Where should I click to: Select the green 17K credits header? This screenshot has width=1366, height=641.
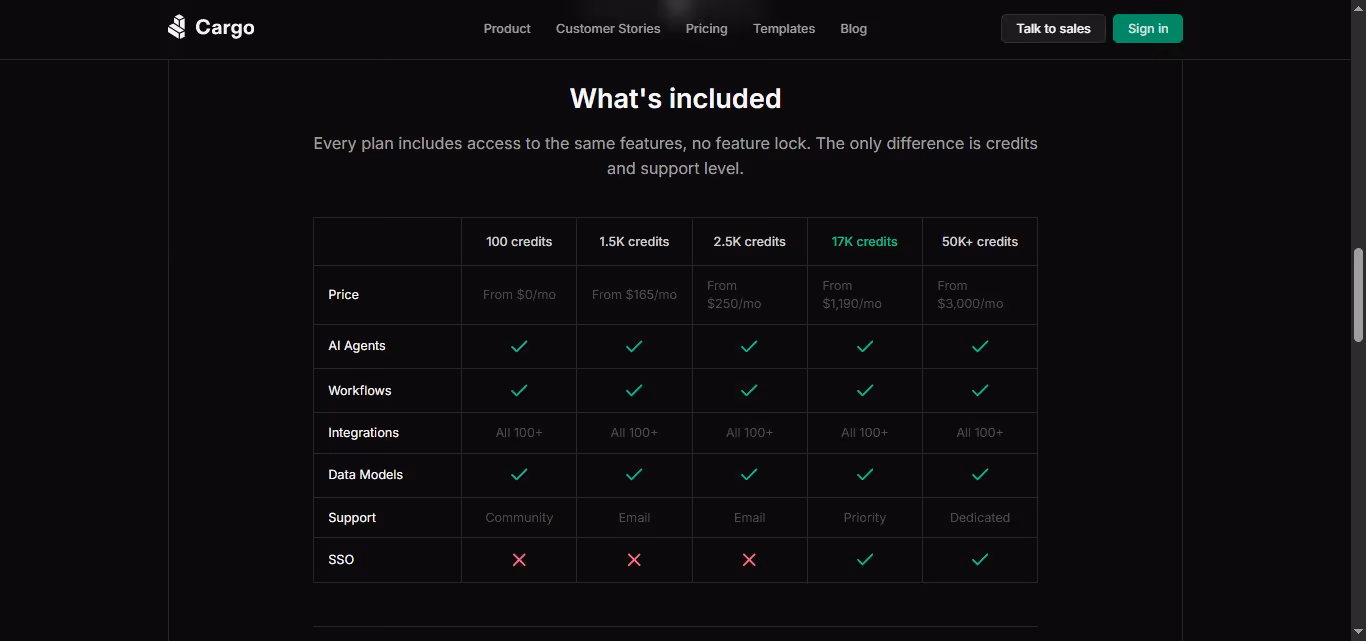(x=865, y=242)
